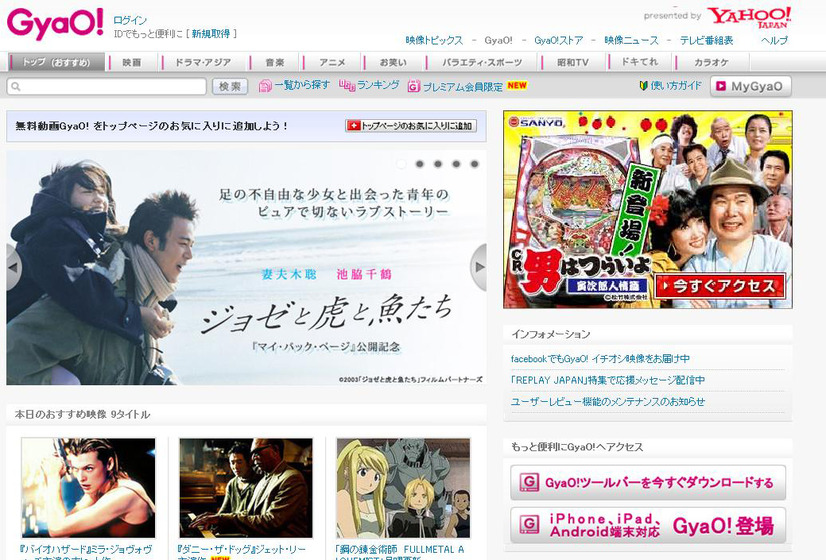Viewport: 826px width, 560px height.
Task: Open the 使い方ガイド link text
Action: click(x=676, y=85)
